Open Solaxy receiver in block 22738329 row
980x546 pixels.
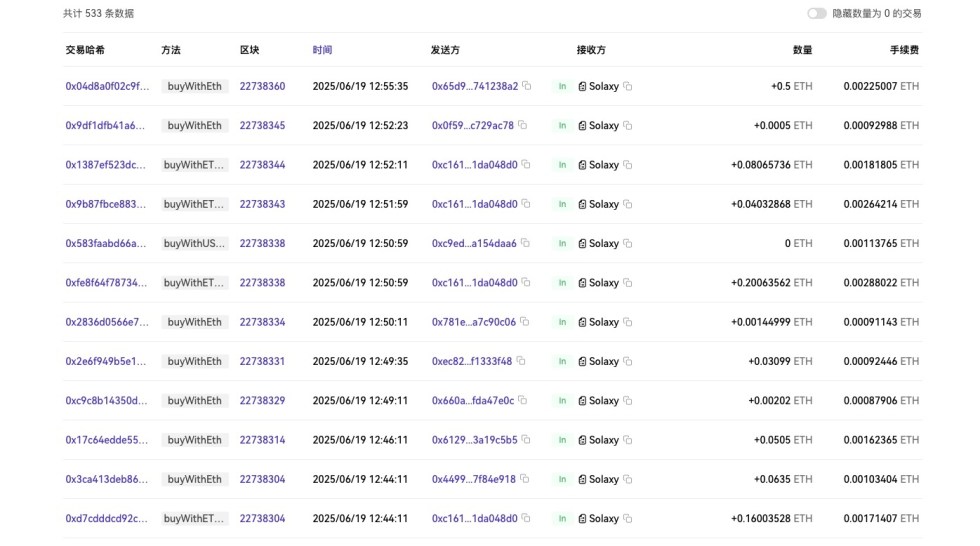[604, 401]
